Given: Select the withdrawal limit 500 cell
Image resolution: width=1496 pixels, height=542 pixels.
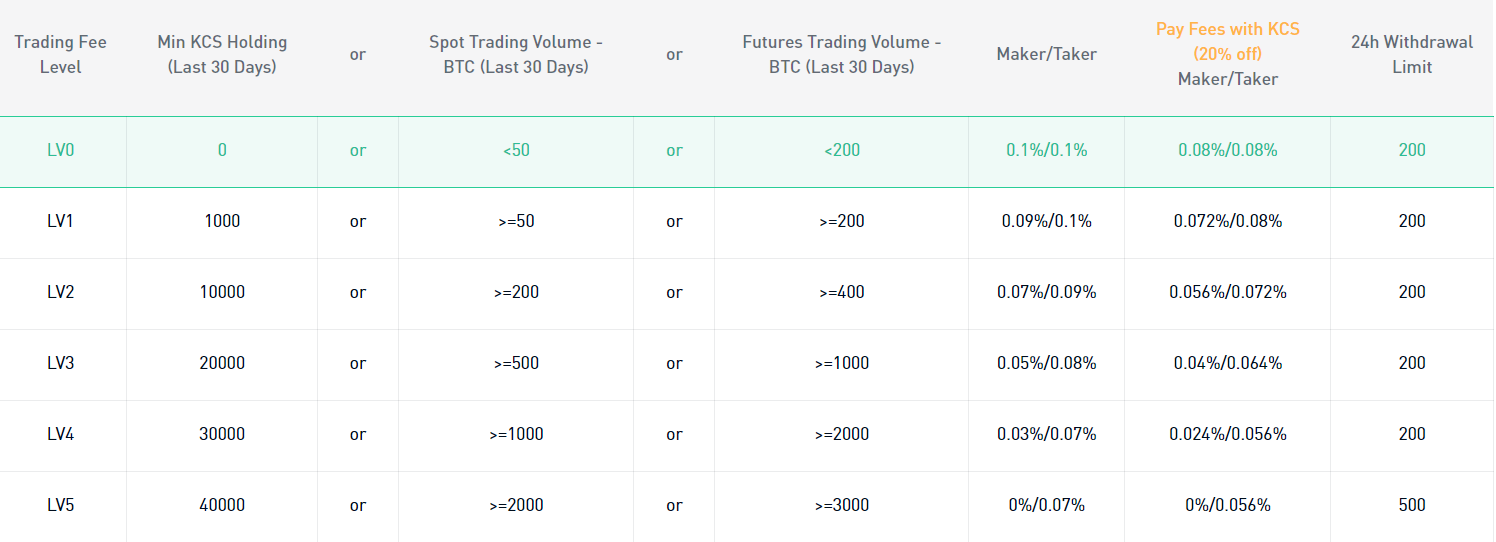Looking at the screenshot, I should coord(1412,505).
